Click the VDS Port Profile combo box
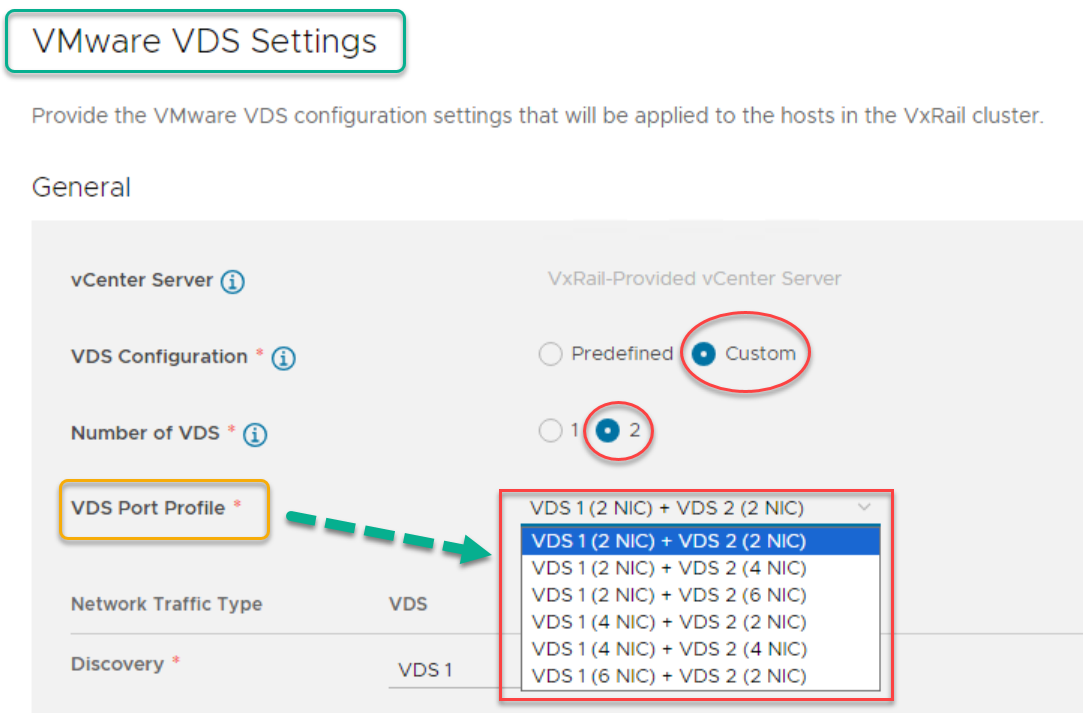Viewport: 1083px width, 713px height. coord(690,508)
